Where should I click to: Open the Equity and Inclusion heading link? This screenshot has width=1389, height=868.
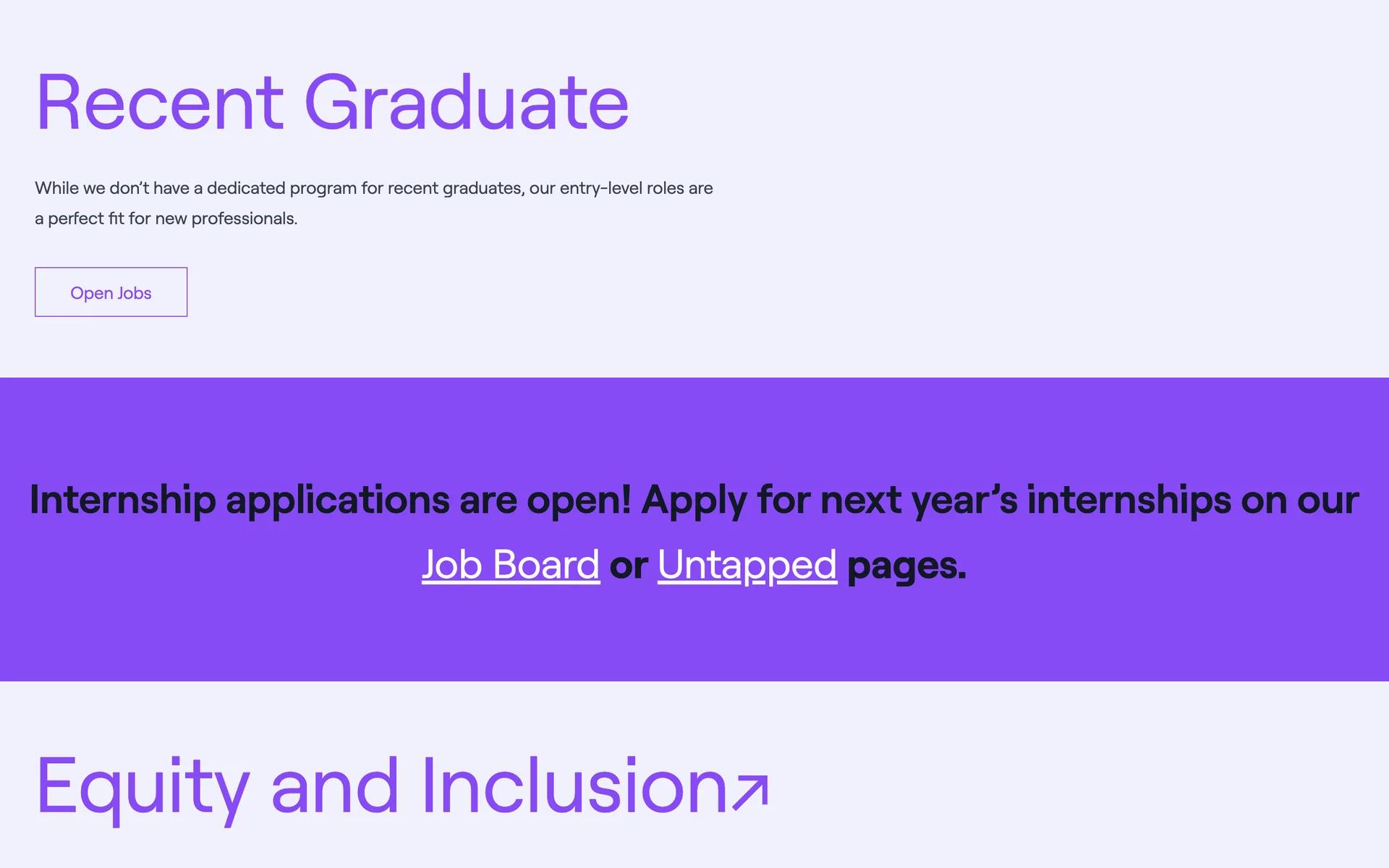(382, 786)
